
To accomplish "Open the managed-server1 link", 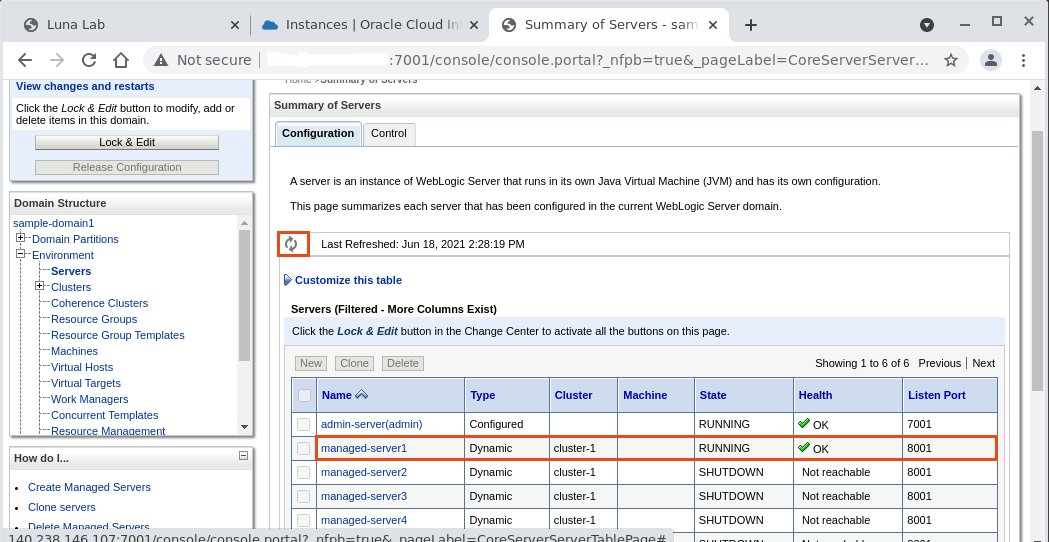I will (364, 448).
